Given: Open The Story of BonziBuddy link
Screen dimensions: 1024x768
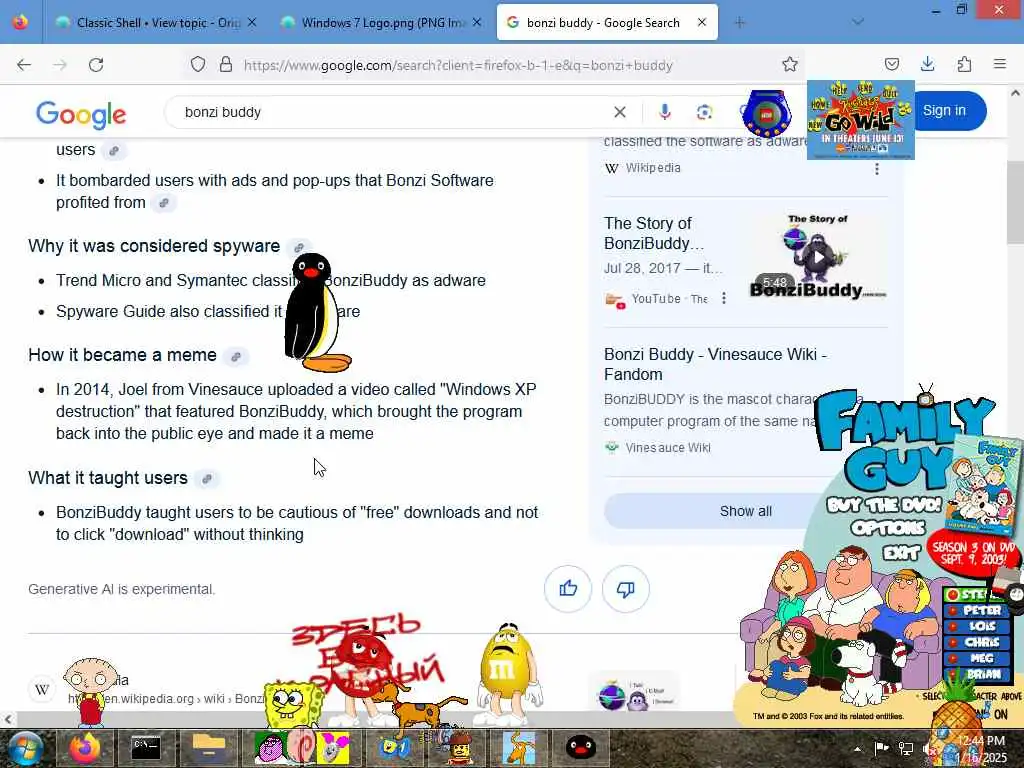Looking at the screenshot, I should click(x=654, y=233).
